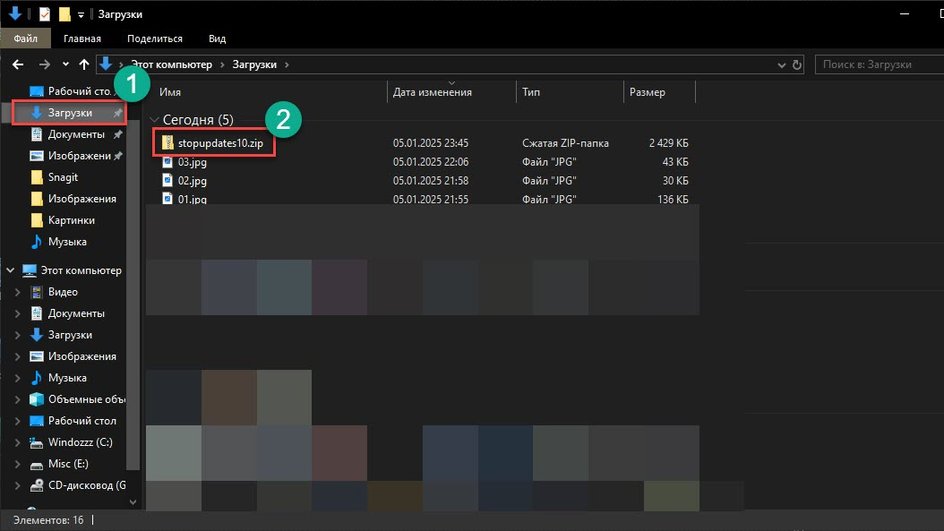This screenshot has width=944, height=531.
Task: Click the New folder quick access toolbar icon
Action: [x=64, y=14]
